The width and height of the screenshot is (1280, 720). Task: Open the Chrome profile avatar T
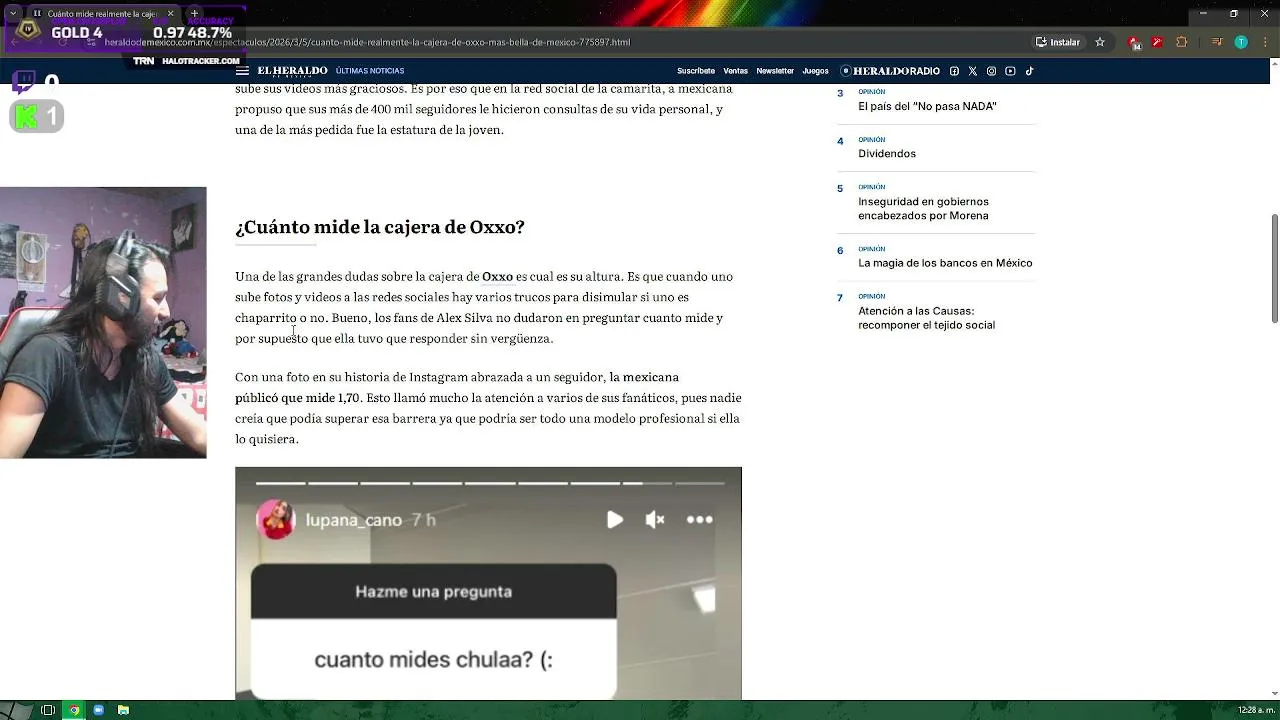coord(1241,42)
